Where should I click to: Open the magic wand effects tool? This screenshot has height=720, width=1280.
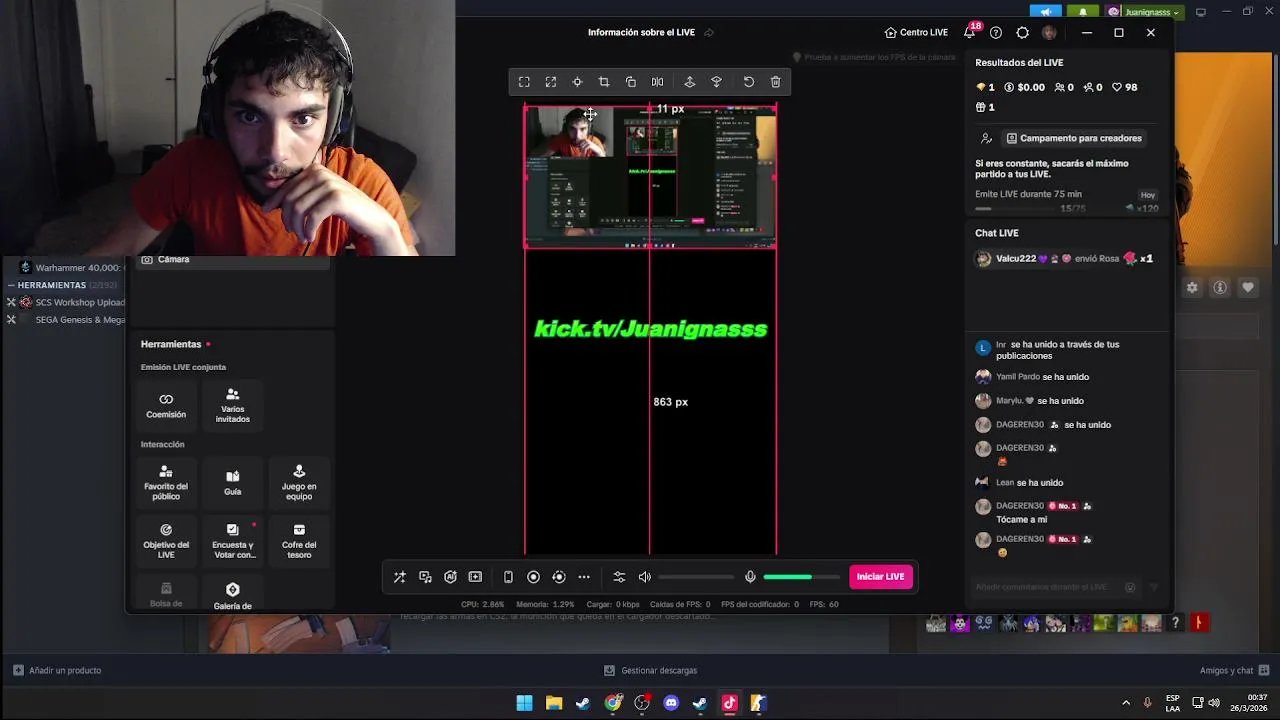399,577
